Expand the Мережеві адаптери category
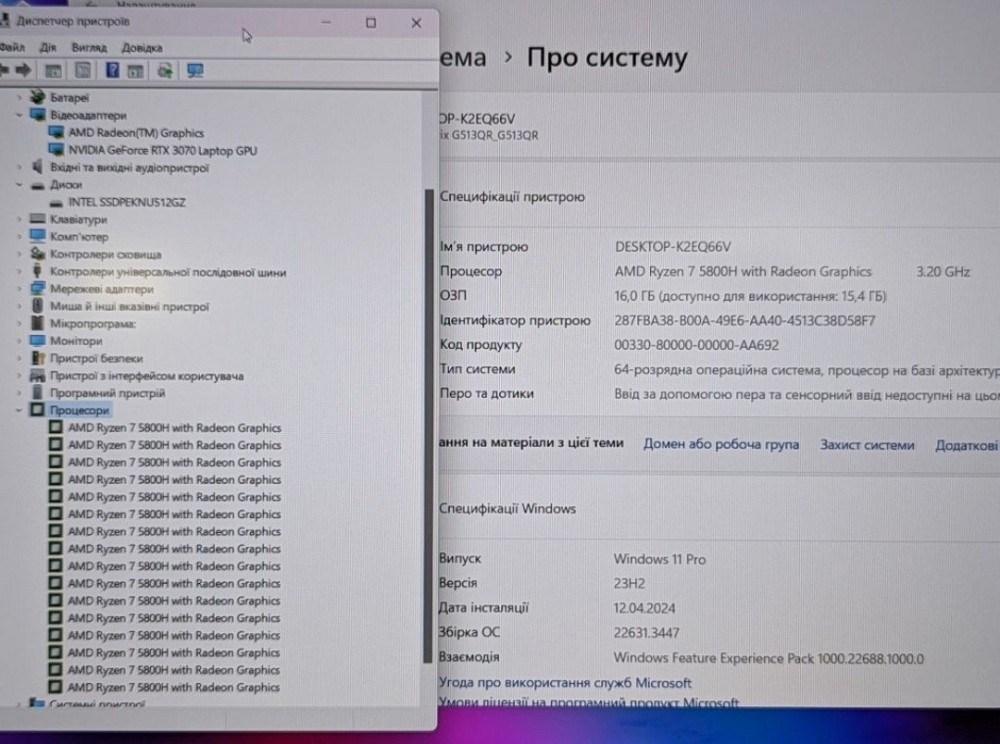Screen dimensions: 1000x744 [x=20, y=289]
